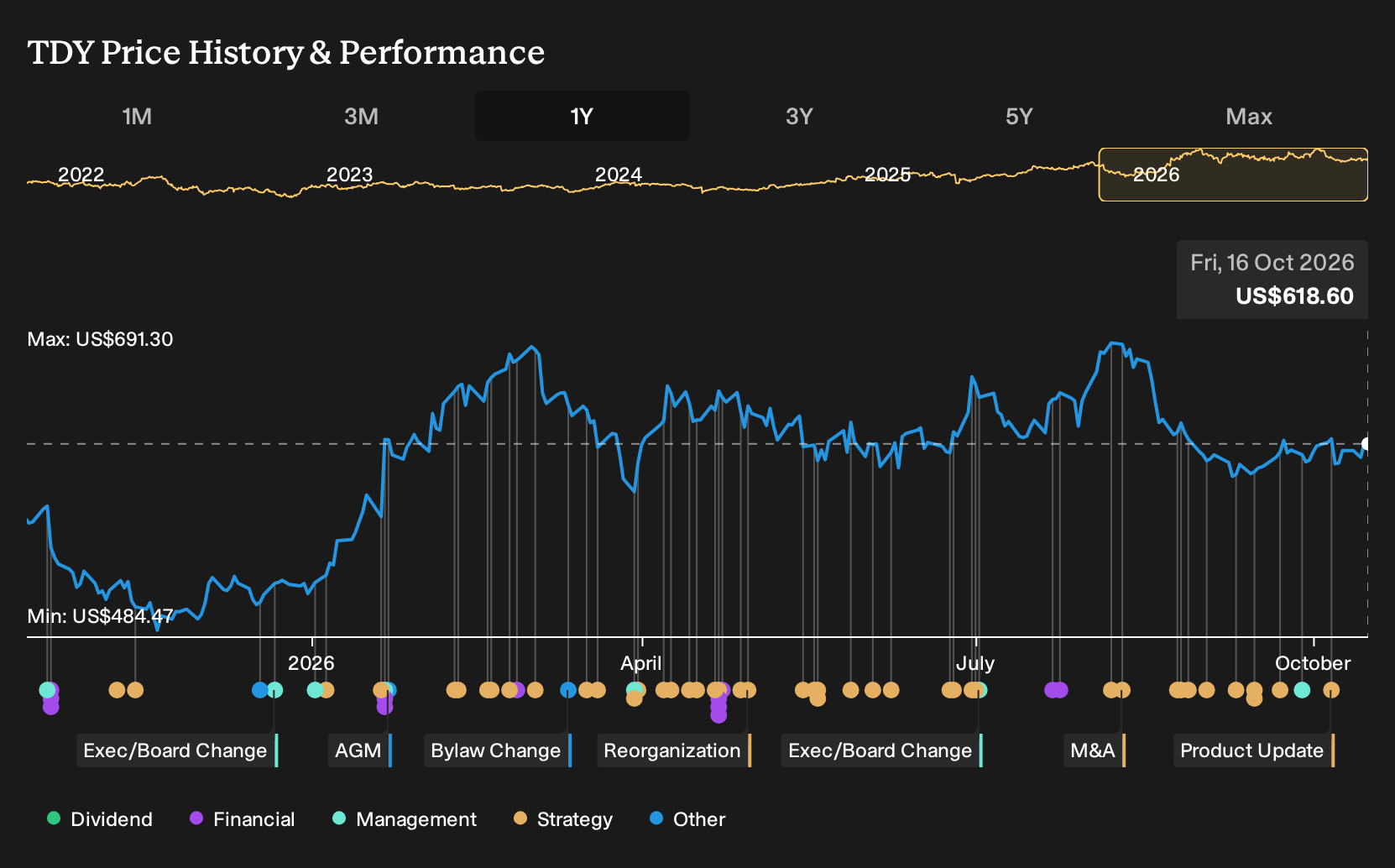Click the April axis label
Image resolution: width=1395 pixels, height=868 pixels.
(640, 663)
